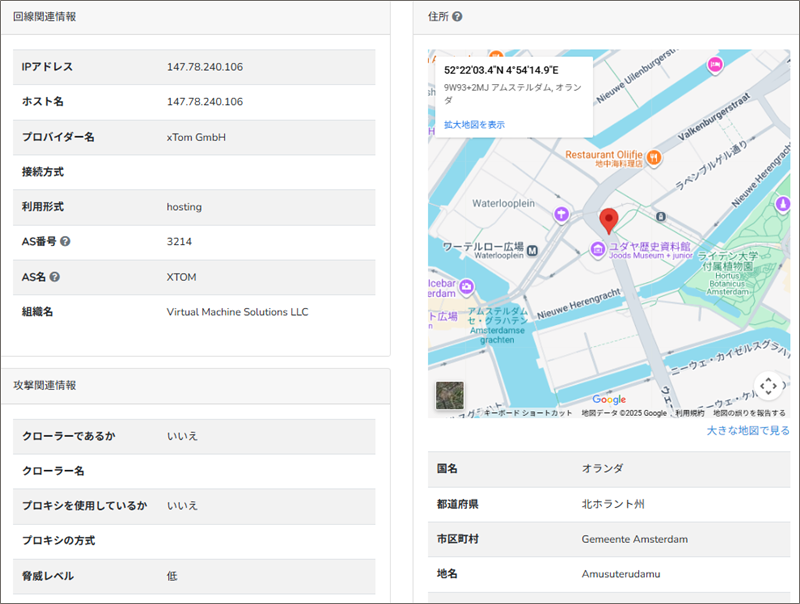800x604 pixels.
Task: Open the map camera controls button
Action: tap(767, 385)
